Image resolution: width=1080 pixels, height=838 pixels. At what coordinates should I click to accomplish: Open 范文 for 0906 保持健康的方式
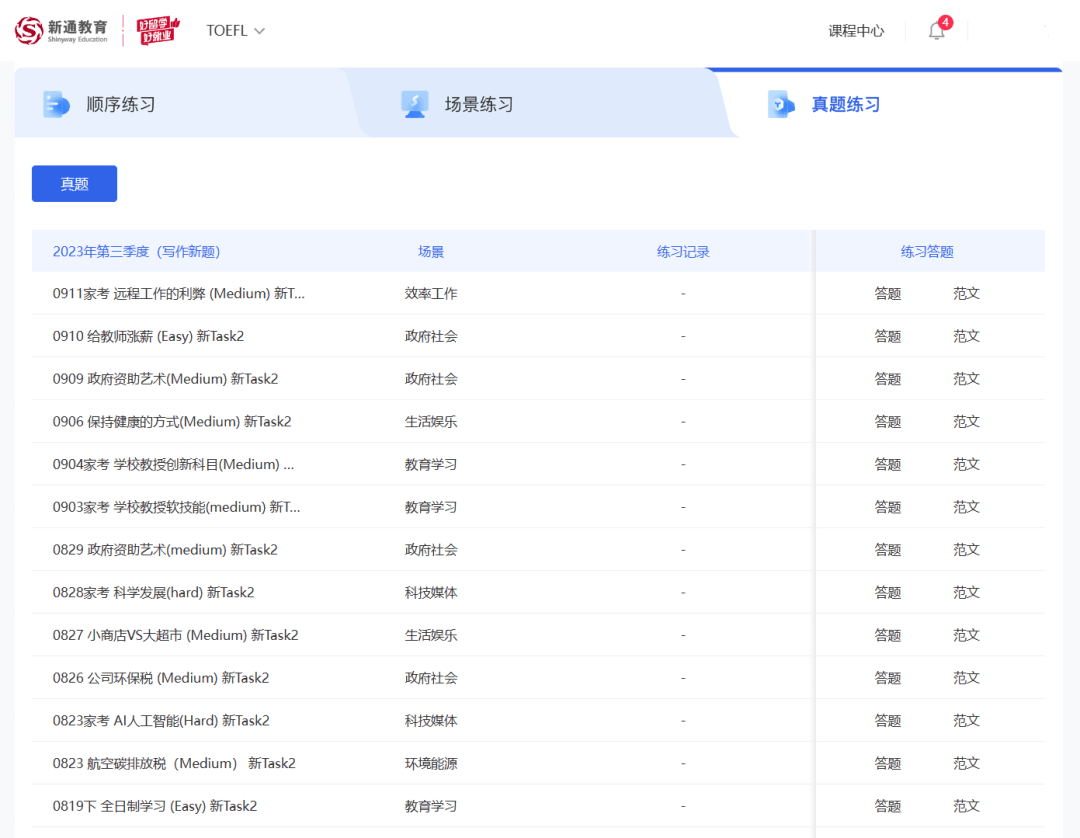tap(966, 421)
